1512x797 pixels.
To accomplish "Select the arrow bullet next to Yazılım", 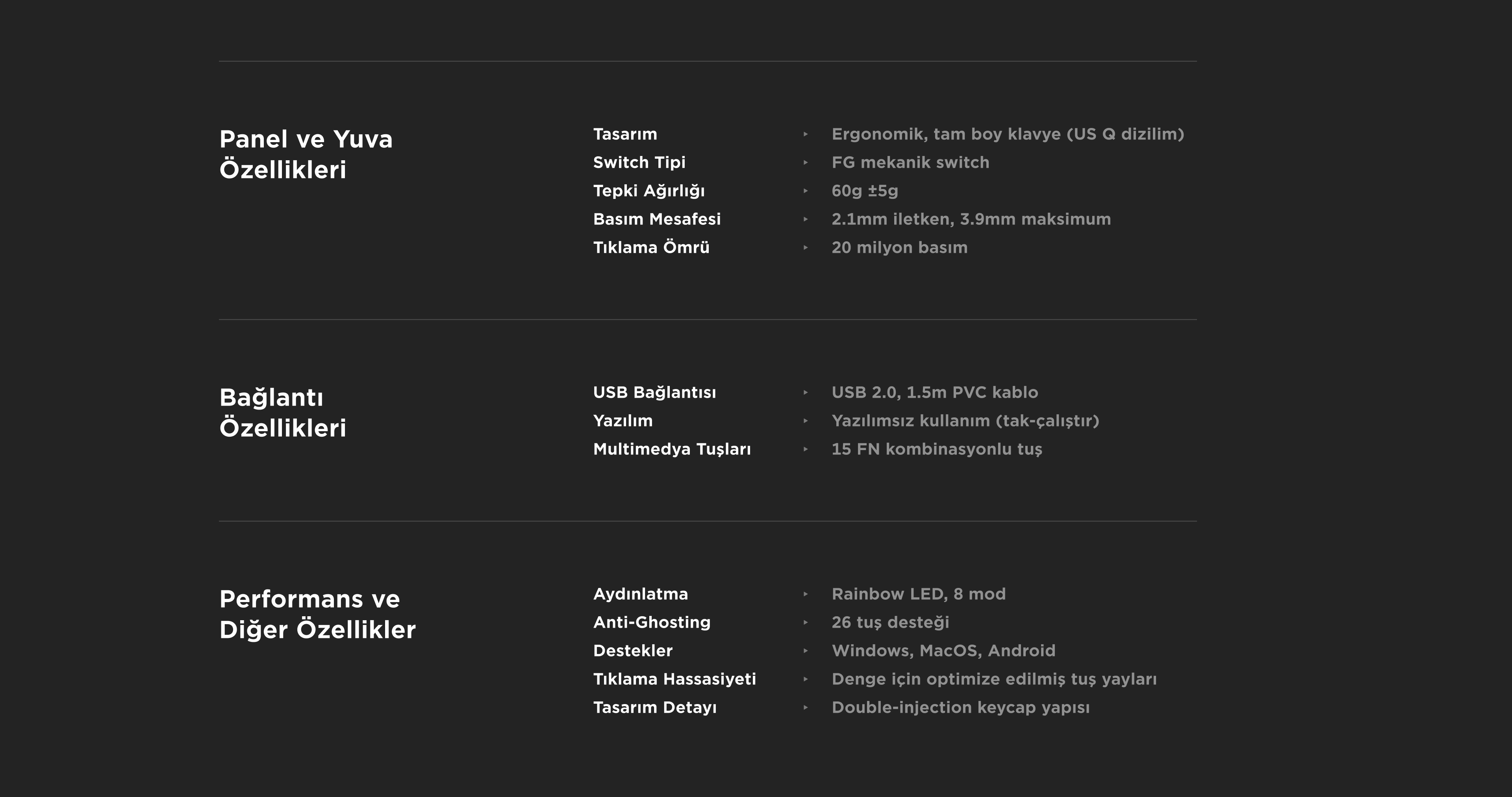I will pos(805,421).
